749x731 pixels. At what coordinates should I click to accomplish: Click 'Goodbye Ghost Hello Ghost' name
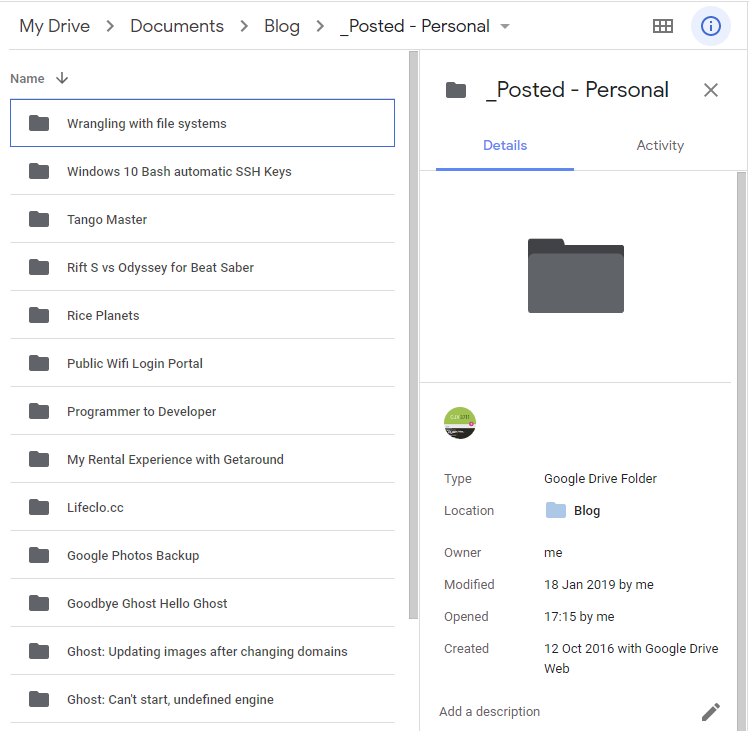[x=147, y=604]
